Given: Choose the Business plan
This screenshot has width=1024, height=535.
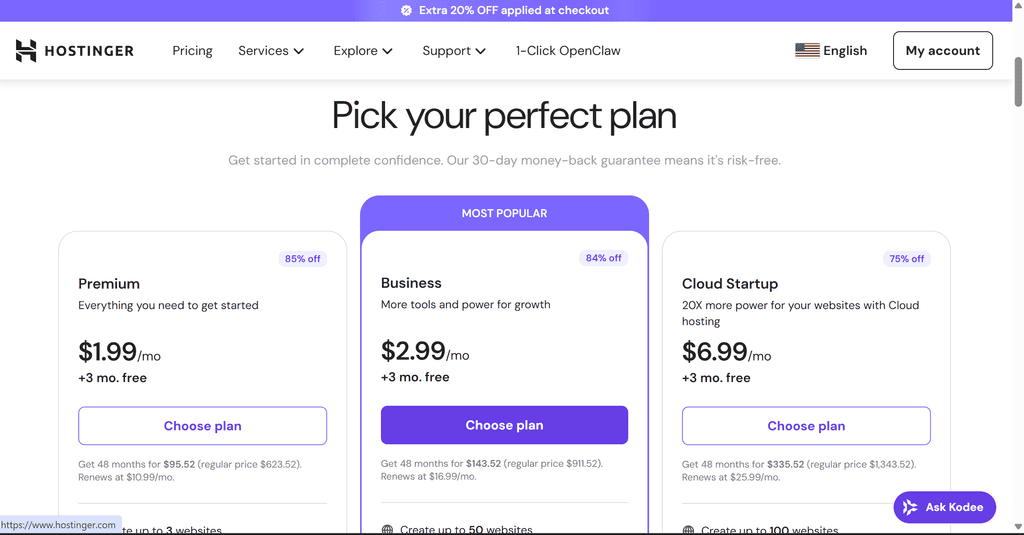Looking at the screenshot, I should 504,425.
